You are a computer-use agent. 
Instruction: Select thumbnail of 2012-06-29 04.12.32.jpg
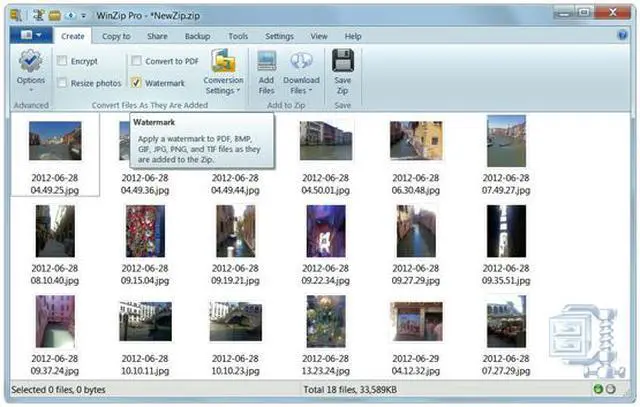pyautogui.click(x=416, y=321)
